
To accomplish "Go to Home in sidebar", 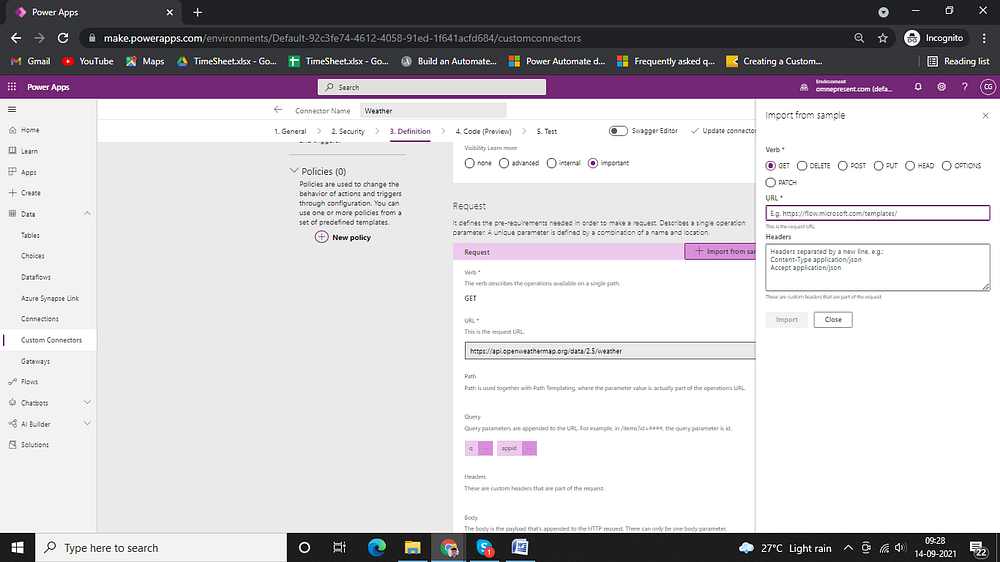I will [29, 130].
